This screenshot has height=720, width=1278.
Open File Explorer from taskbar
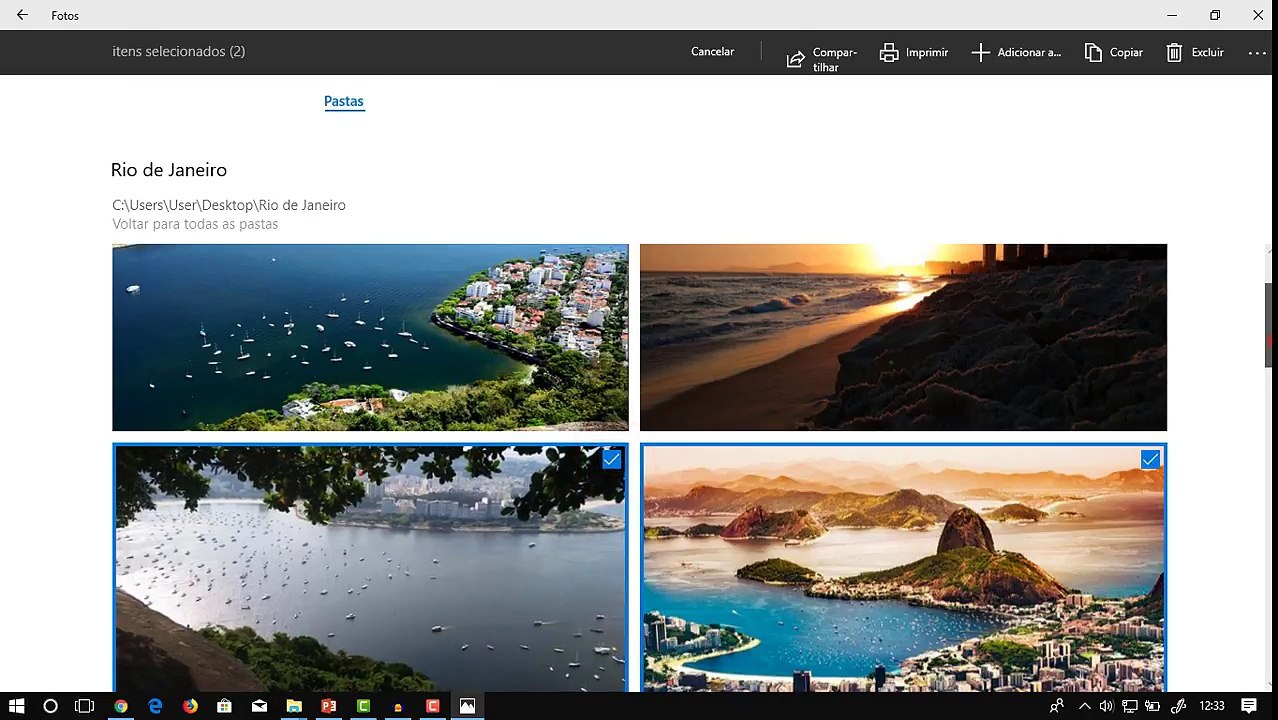tap(294, 706)
